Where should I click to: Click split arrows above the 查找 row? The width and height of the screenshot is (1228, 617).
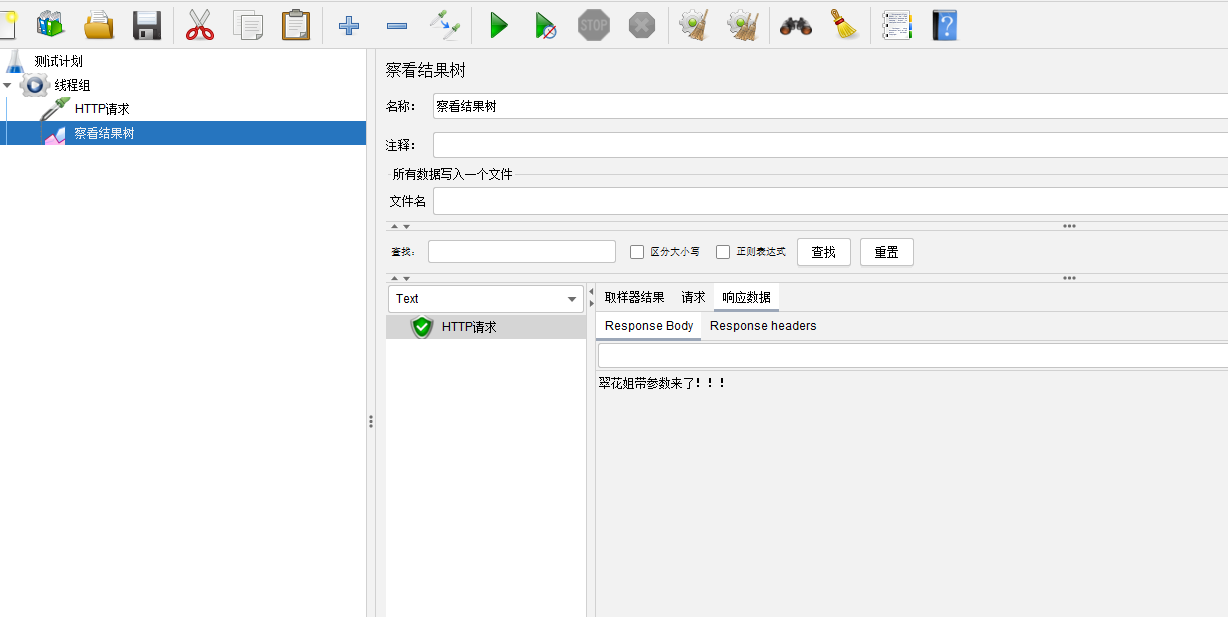coord(400,226)
